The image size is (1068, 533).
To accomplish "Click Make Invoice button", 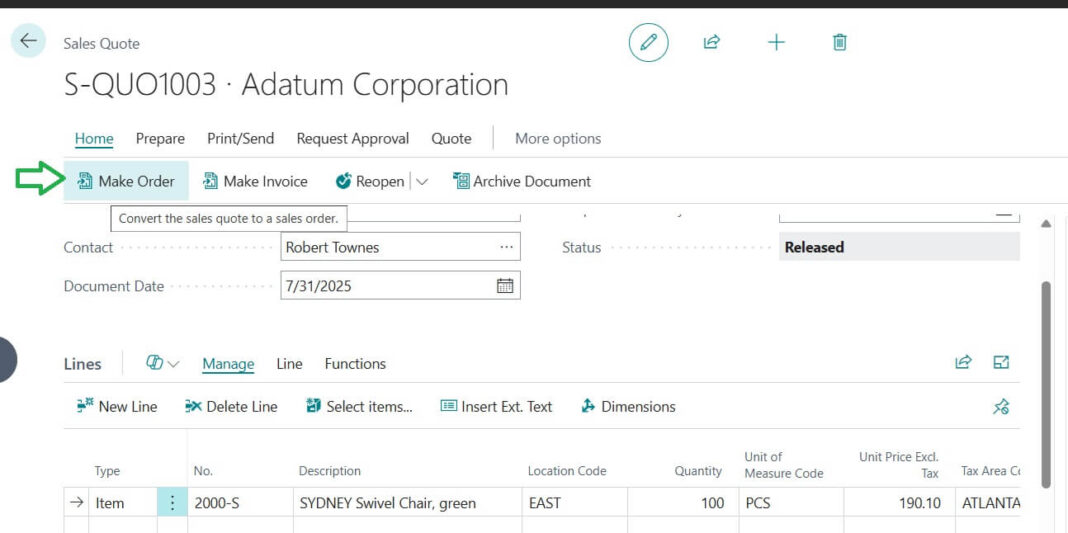I will [255, 182].
